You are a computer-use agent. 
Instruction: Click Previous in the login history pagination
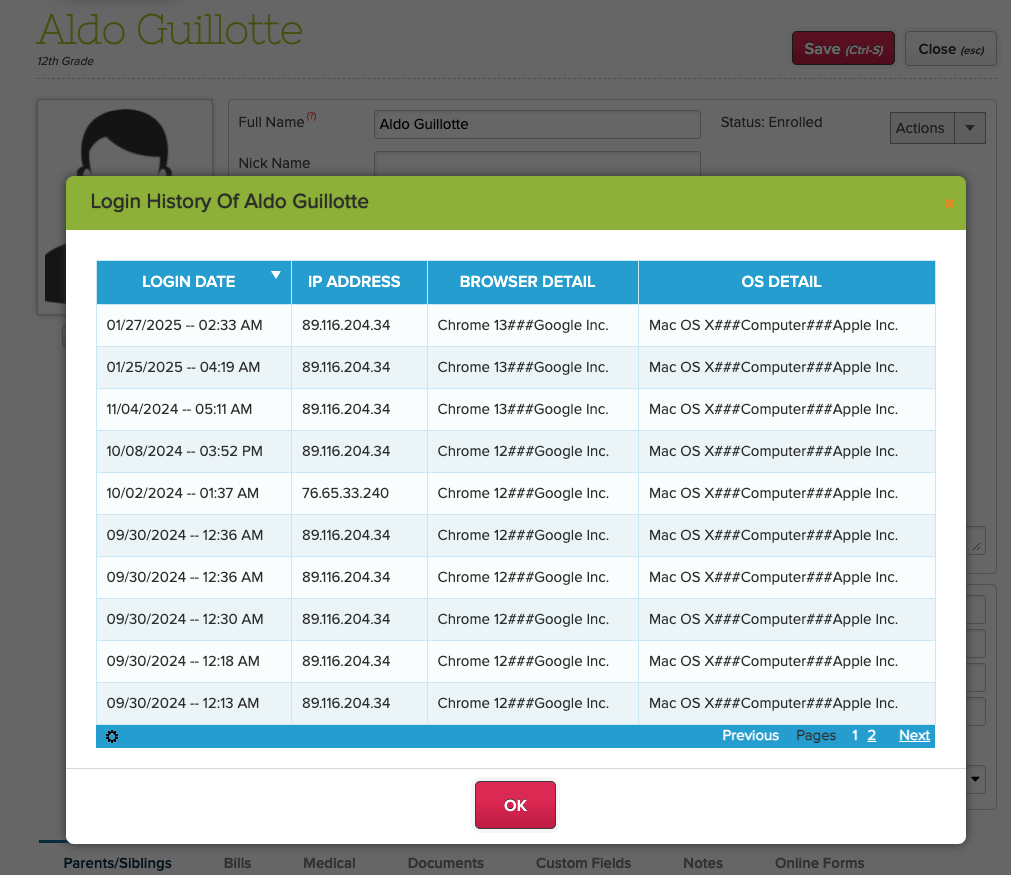[750, 735]
